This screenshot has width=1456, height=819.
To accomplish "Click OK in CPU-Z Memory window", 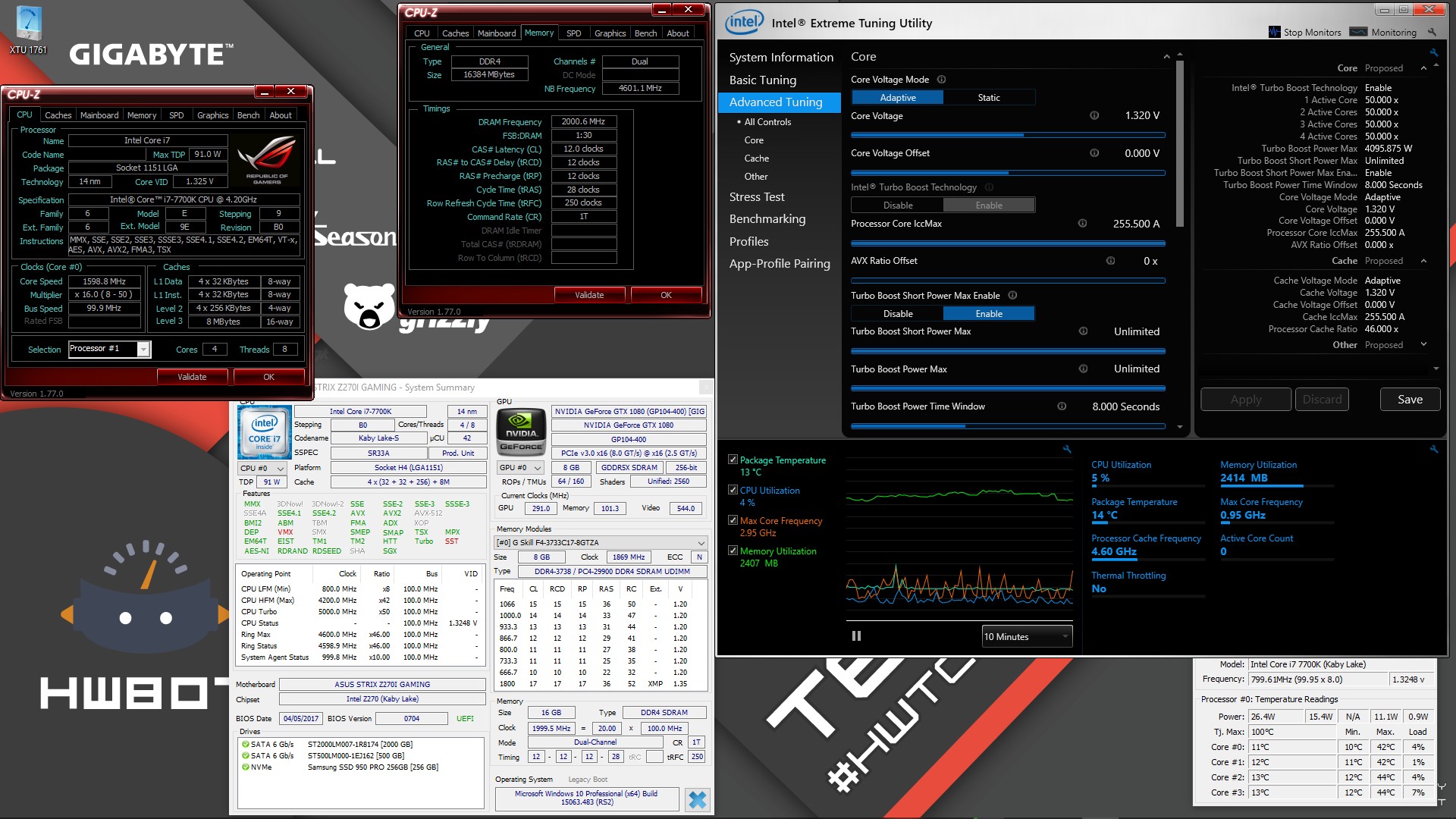I will [666, 295].
